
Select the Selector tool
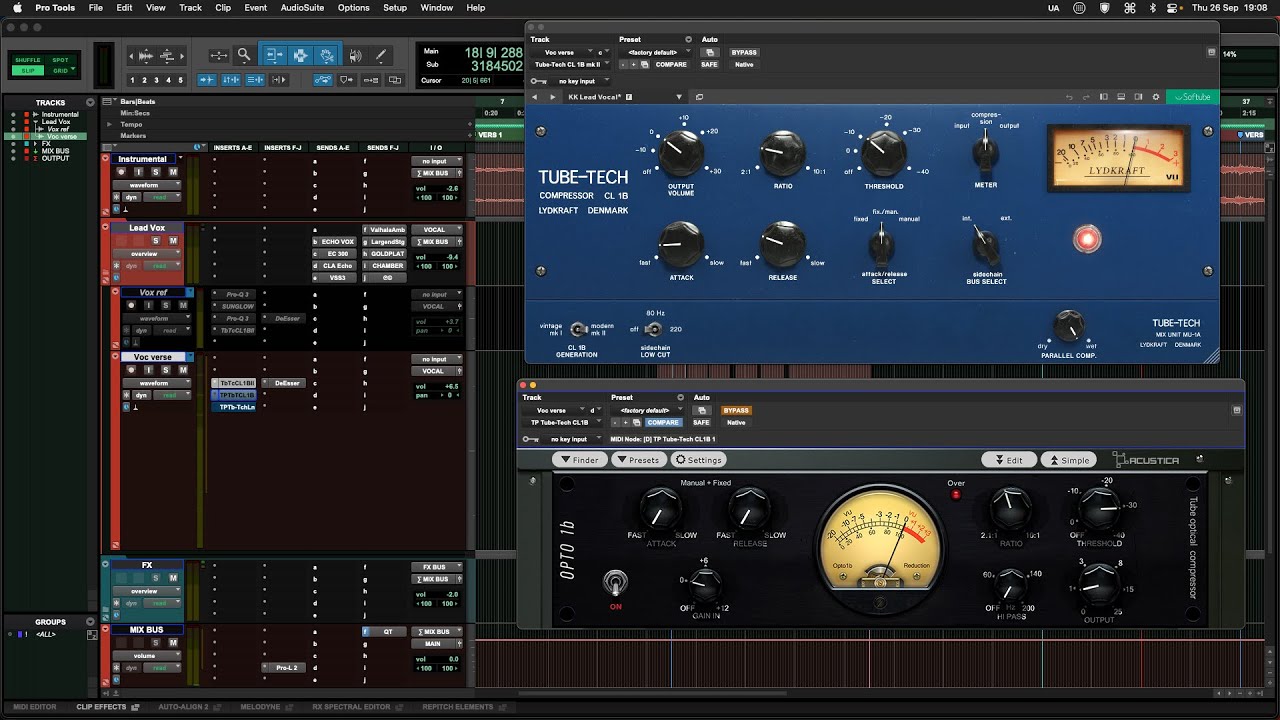click(x=300, y=56)
